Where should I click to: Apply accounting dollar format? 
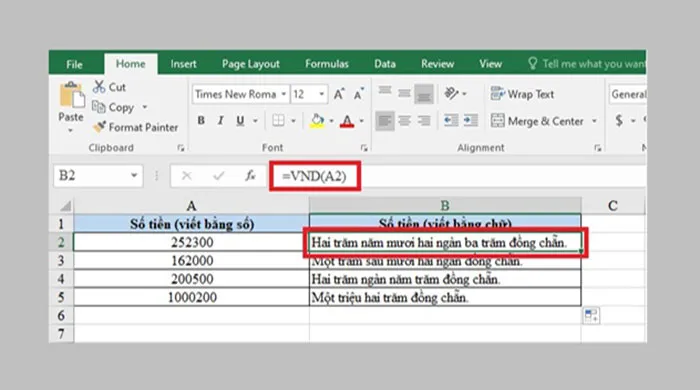coord(619,120)
